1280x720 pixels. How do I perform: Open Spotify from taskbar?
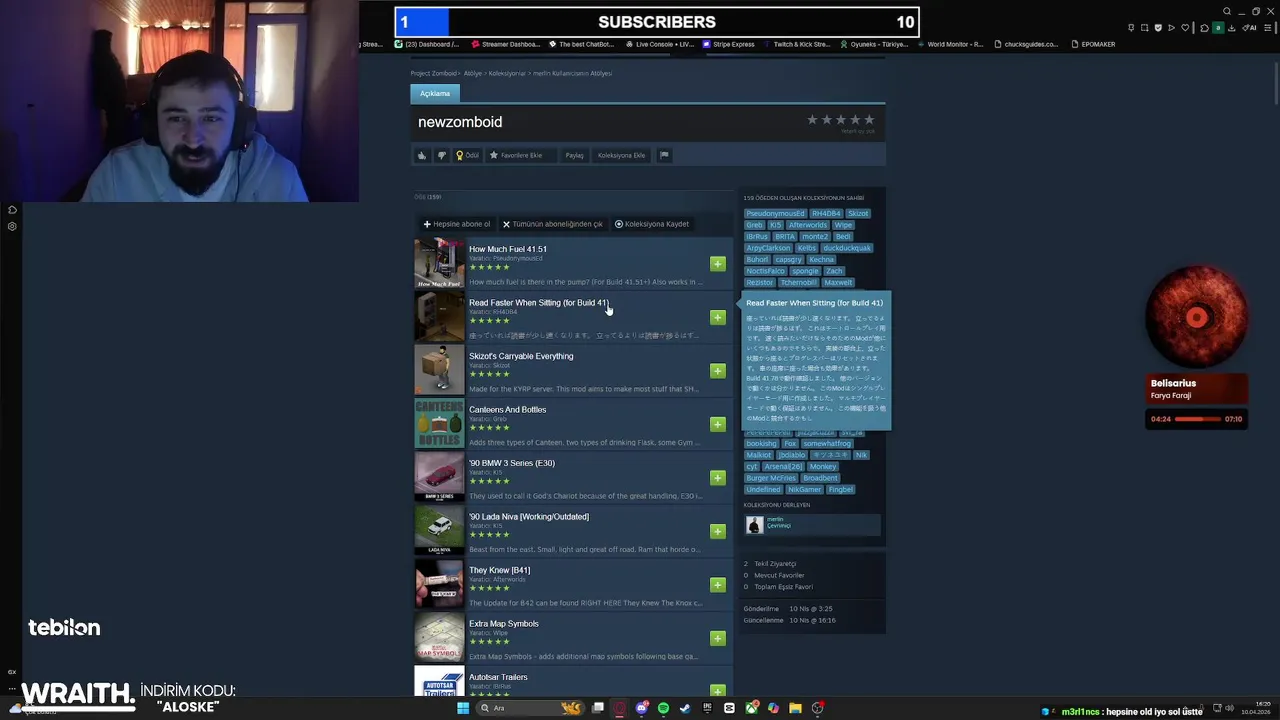tap(663, 708)
